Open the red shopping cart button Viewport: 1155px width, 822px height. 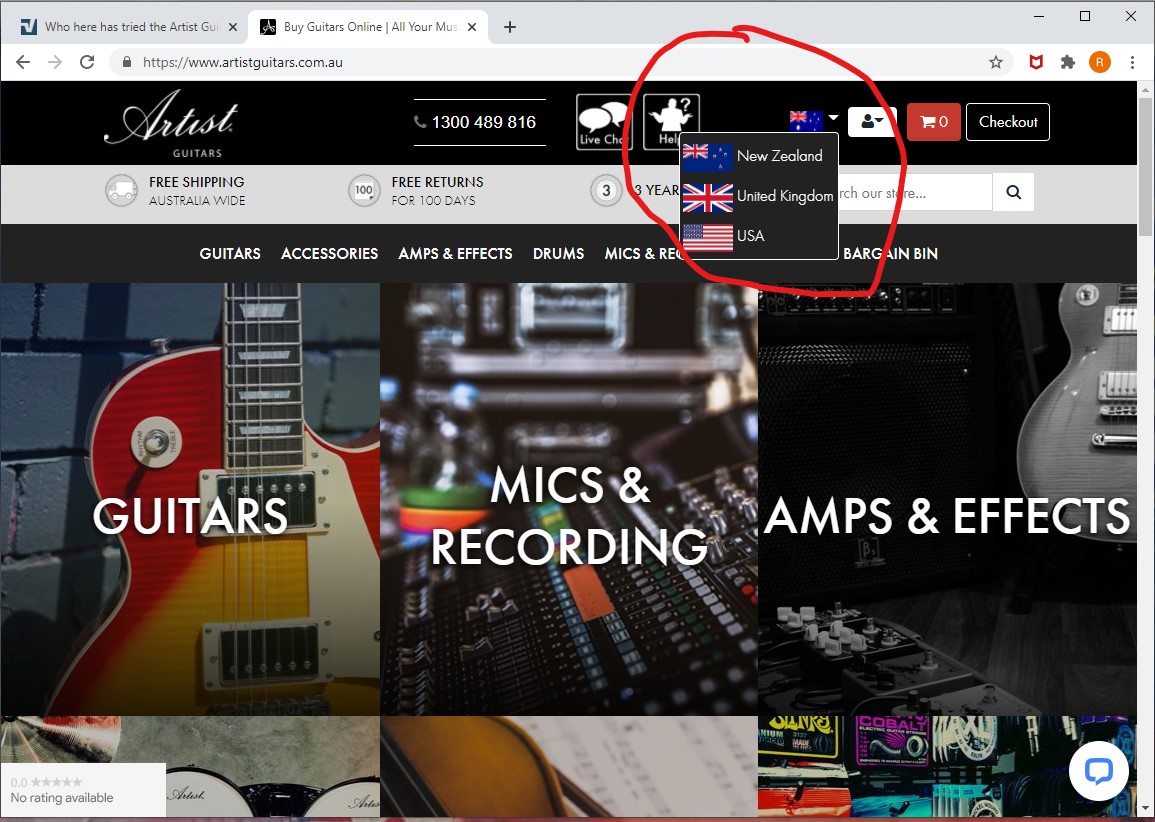933,122
